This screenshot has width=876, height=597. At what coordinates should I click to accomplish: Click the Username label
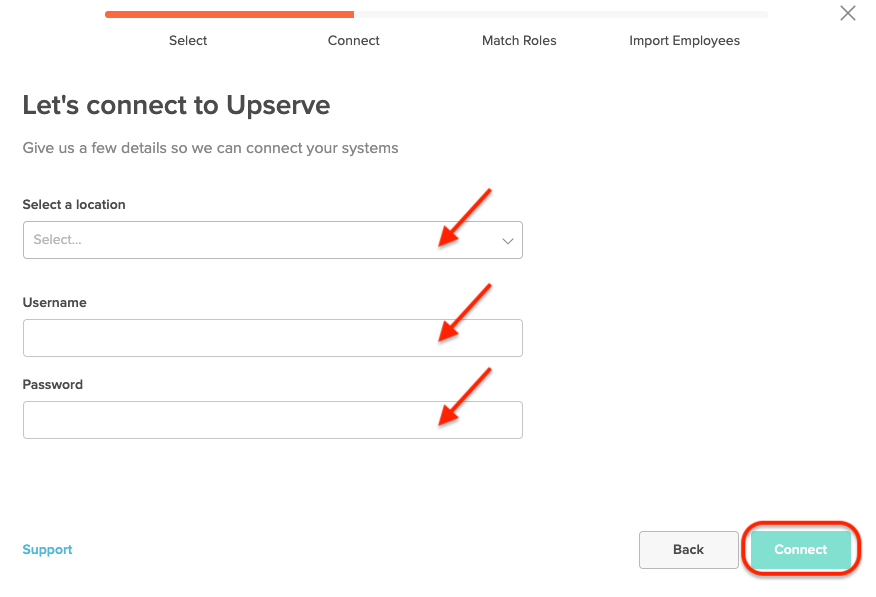click(x=55, y=302)
